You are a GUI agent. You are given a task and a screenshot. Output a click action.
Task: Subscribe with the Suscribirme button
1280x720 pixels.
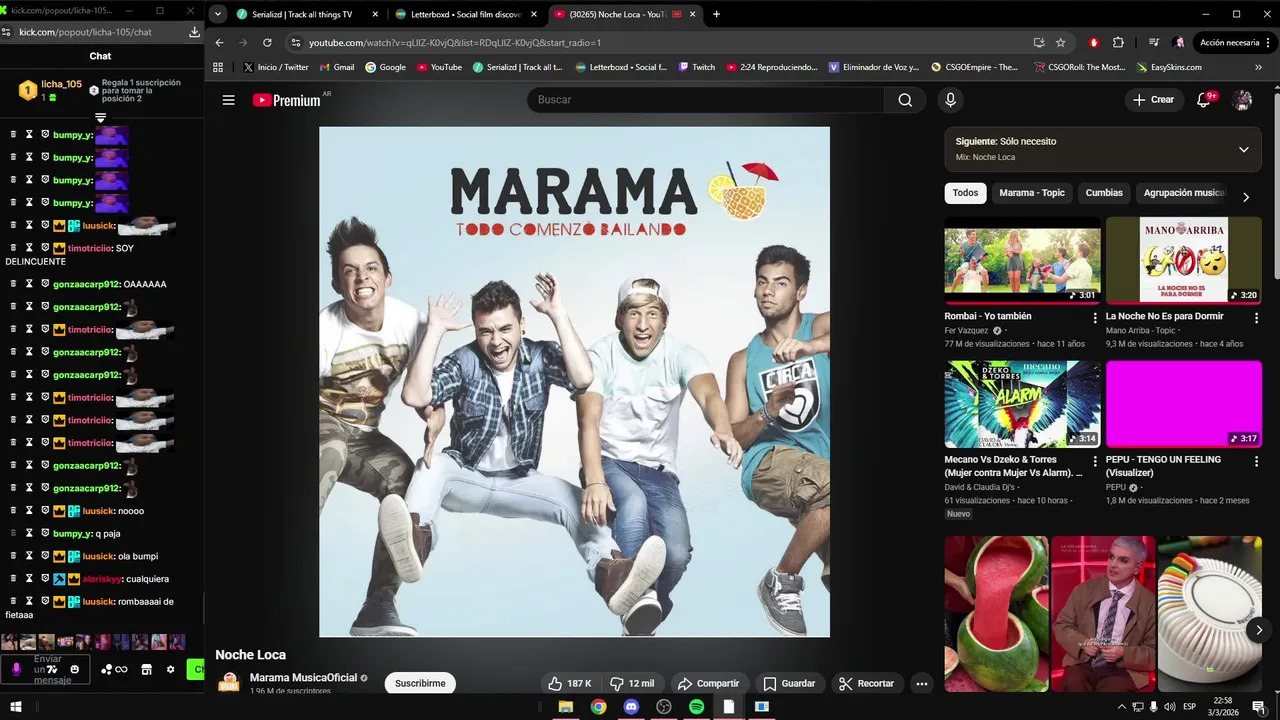pyautogui.click(x=420, y=684)
